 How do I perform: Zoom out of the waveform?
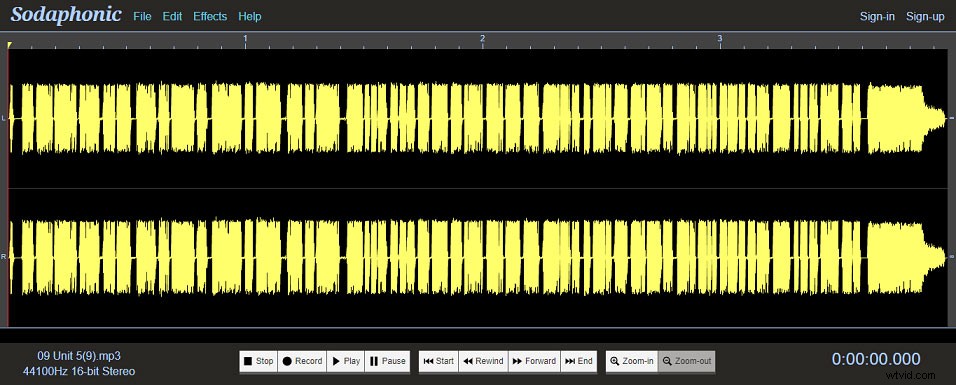687,361
